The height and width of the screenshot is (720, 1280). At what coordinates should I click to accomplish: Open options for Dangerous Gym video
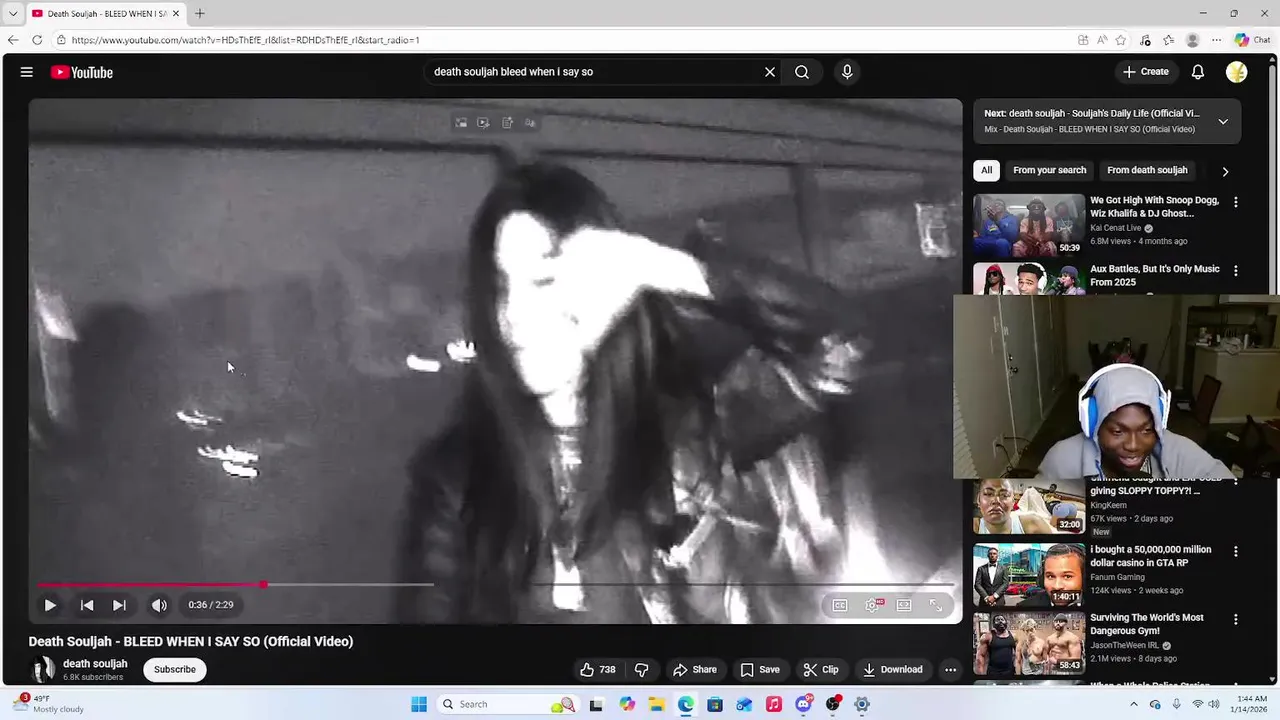coord(1236,620)
